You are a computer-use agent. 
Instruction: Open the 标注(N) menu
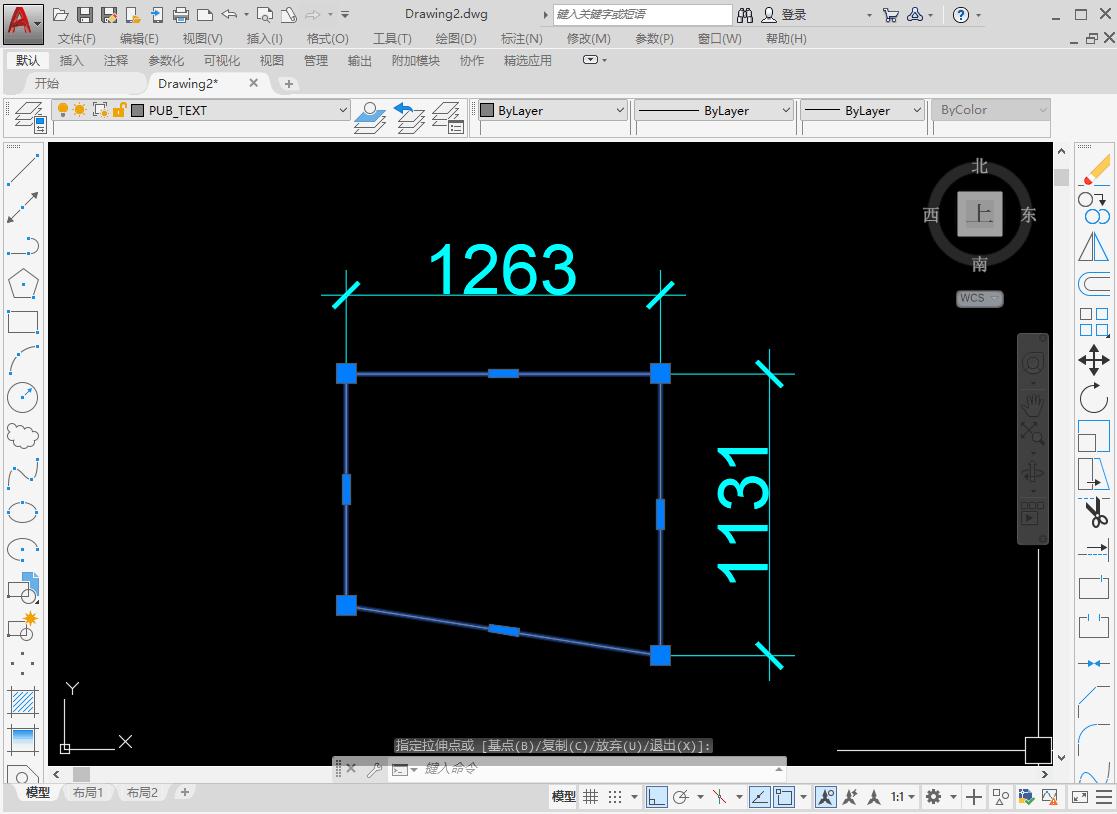point(521,38)
